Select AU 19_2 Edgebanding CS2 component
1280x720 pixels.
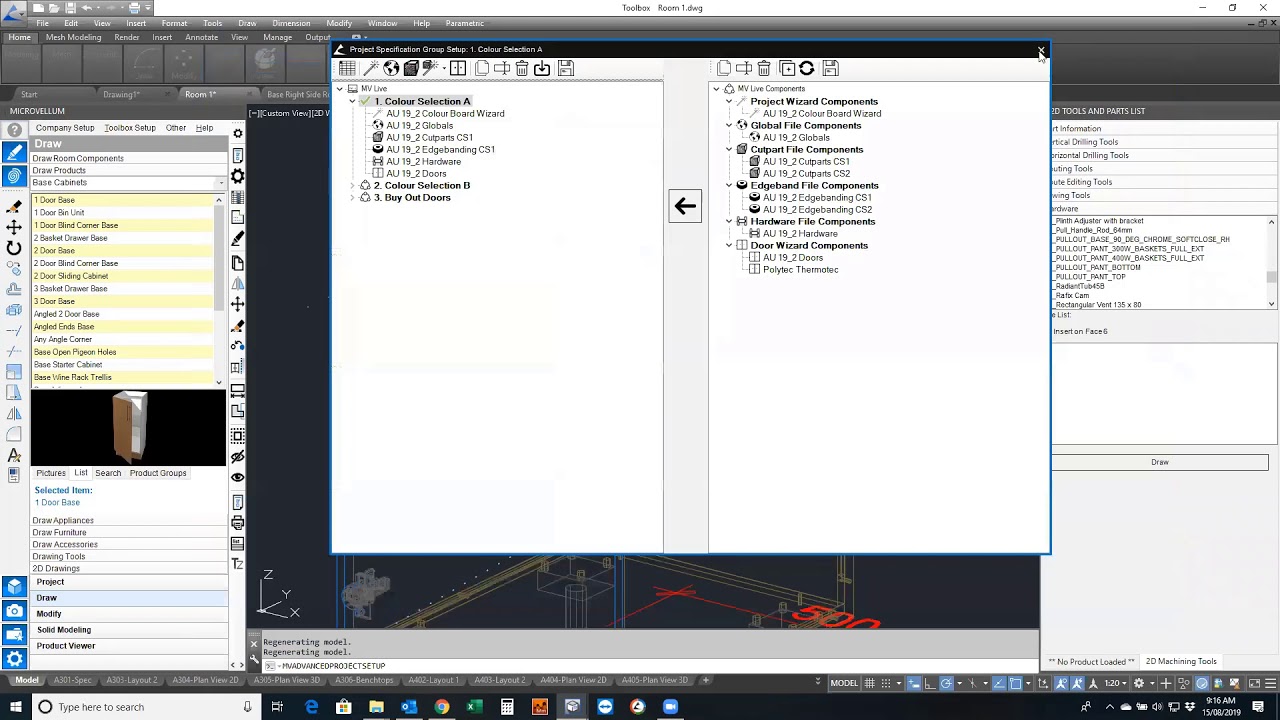coord(817,209)
